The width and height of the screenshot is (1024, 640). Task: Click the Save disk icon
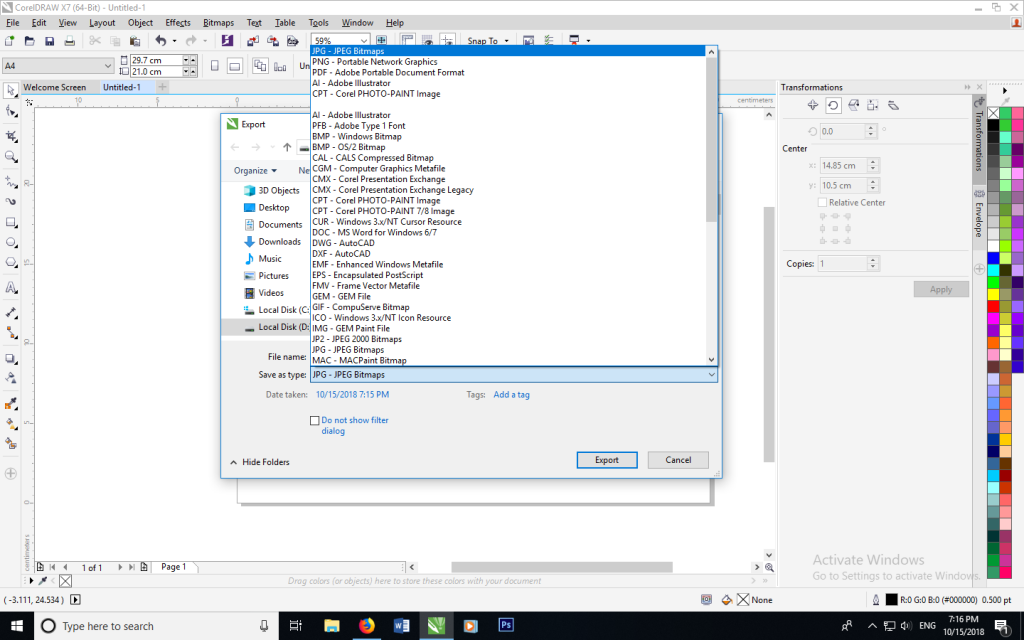point(49,40)
